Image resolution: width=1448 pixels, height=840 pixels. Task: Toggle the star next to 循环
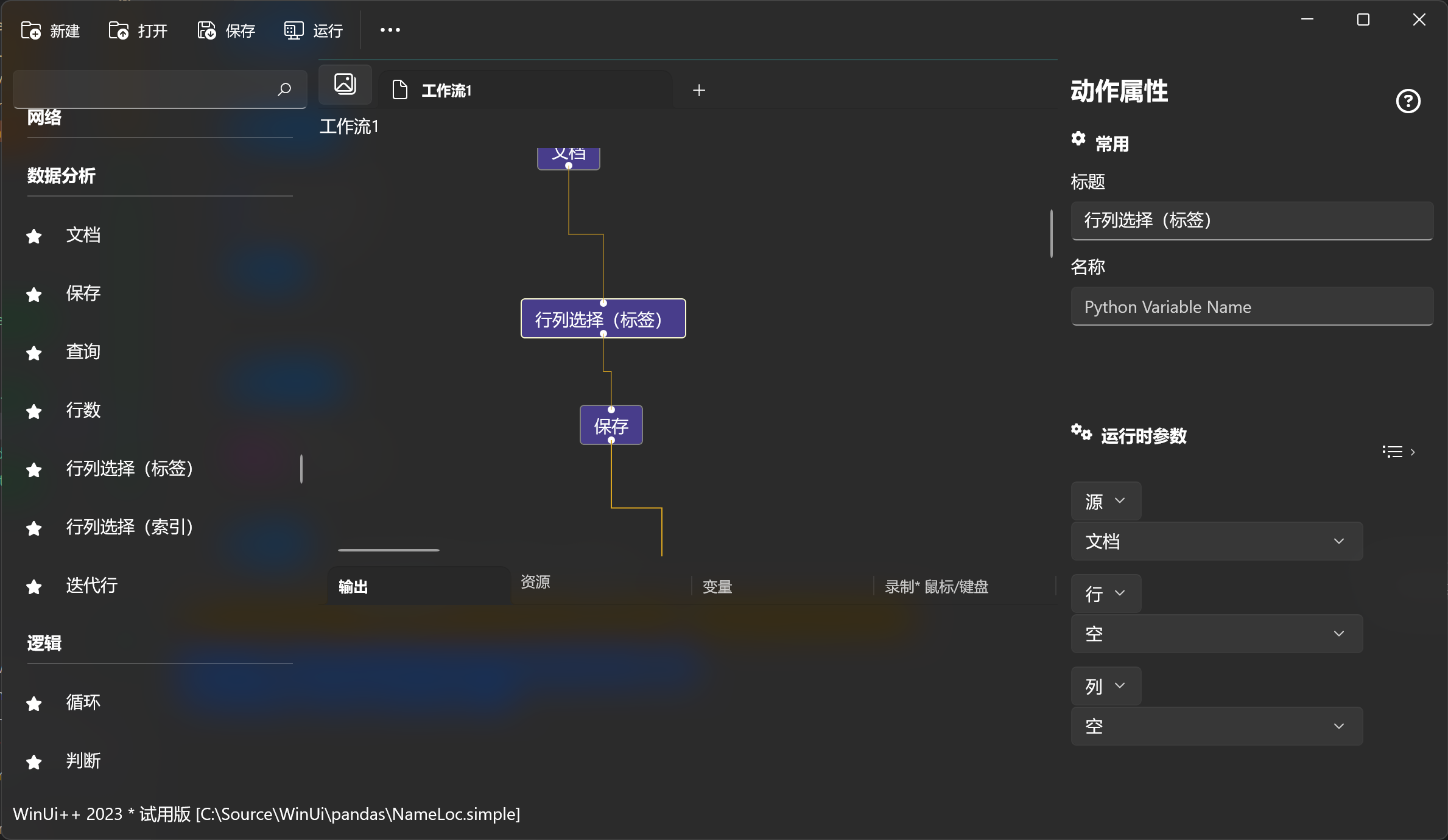[34, 704]
